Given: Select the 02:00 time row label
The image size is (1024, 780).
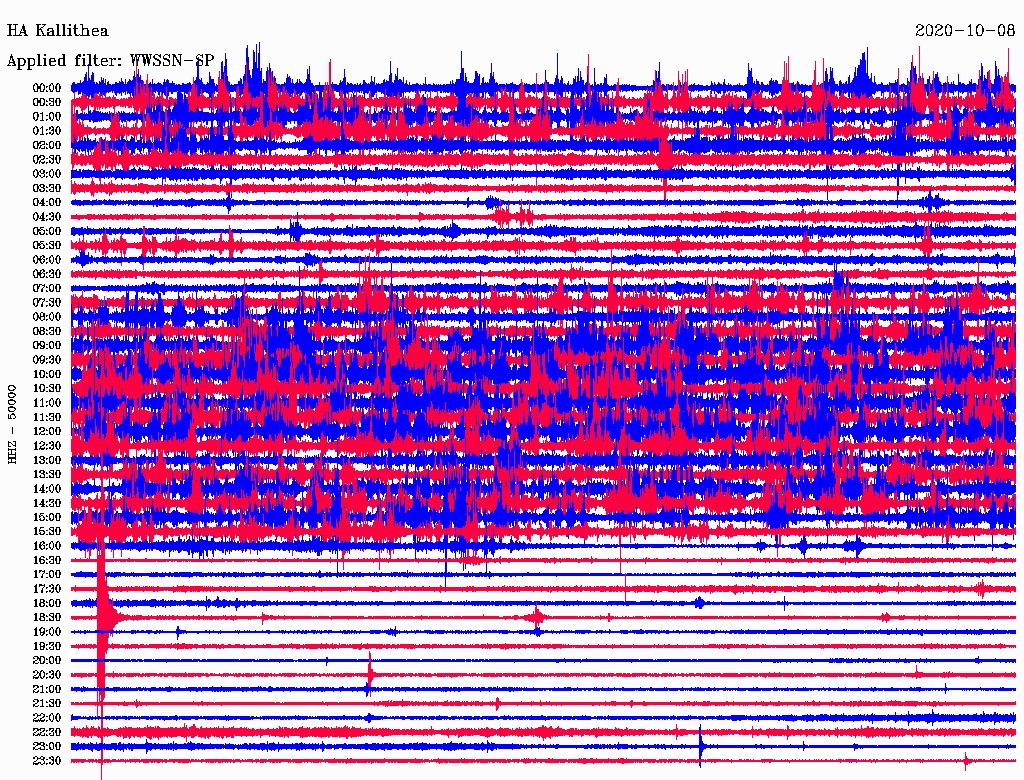Looking at the screenshot, I should click(47, 145).
